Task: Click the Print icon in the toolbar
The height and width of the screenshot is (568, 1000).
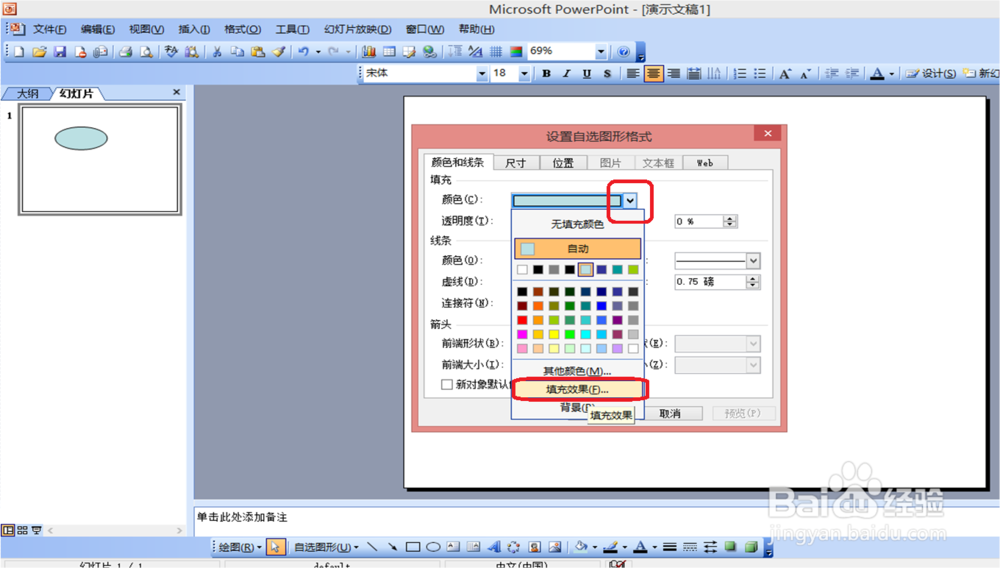Action: pos(125,52)
